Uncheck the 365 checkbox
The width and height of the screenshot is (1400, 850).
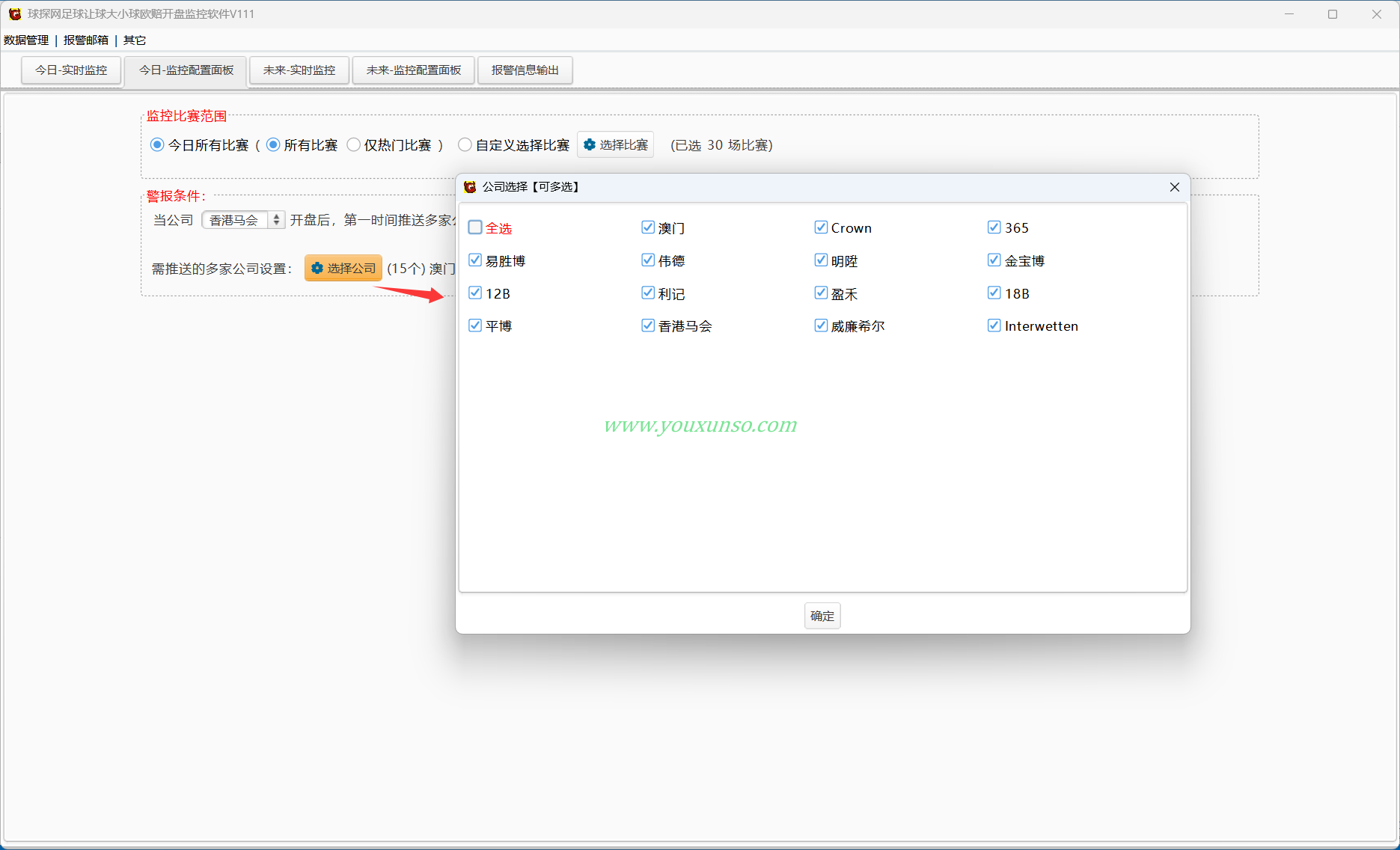(x=994, y=227)
